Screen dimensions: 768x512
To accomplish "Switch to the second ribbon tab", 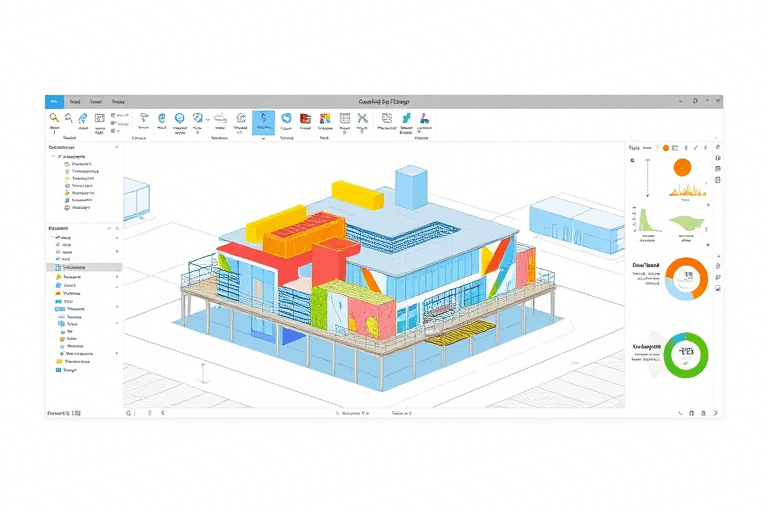I will 75,101.
